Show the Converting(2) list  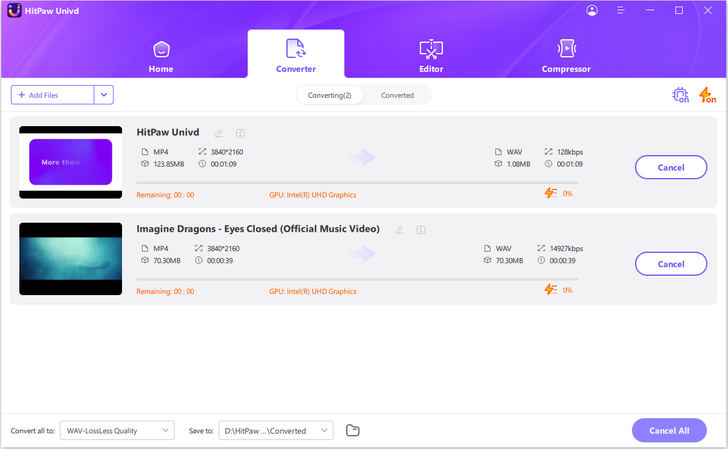point(330,95)
